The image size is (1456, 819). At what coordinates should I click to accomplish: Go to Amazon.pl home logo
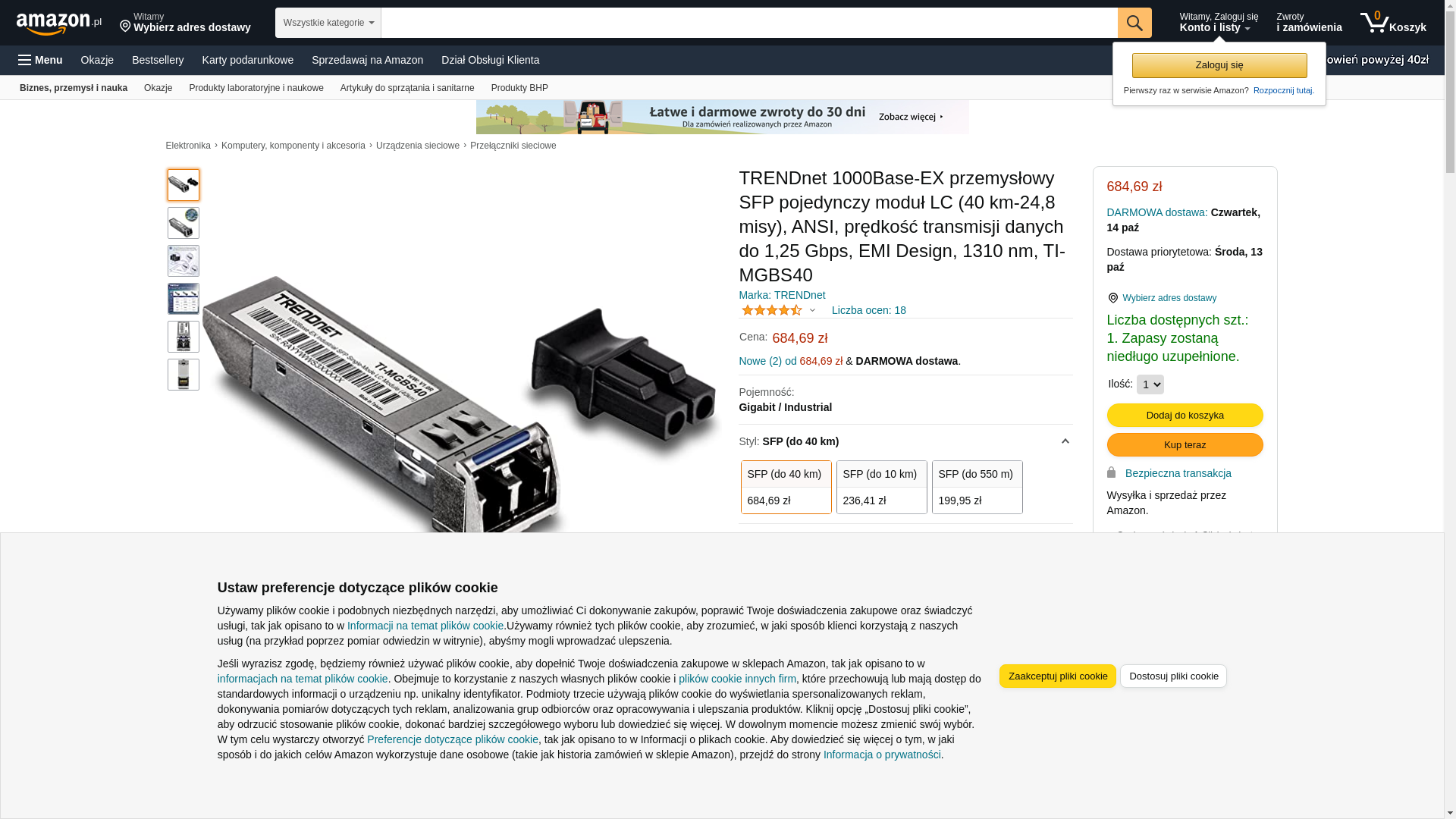coord(58,23)
